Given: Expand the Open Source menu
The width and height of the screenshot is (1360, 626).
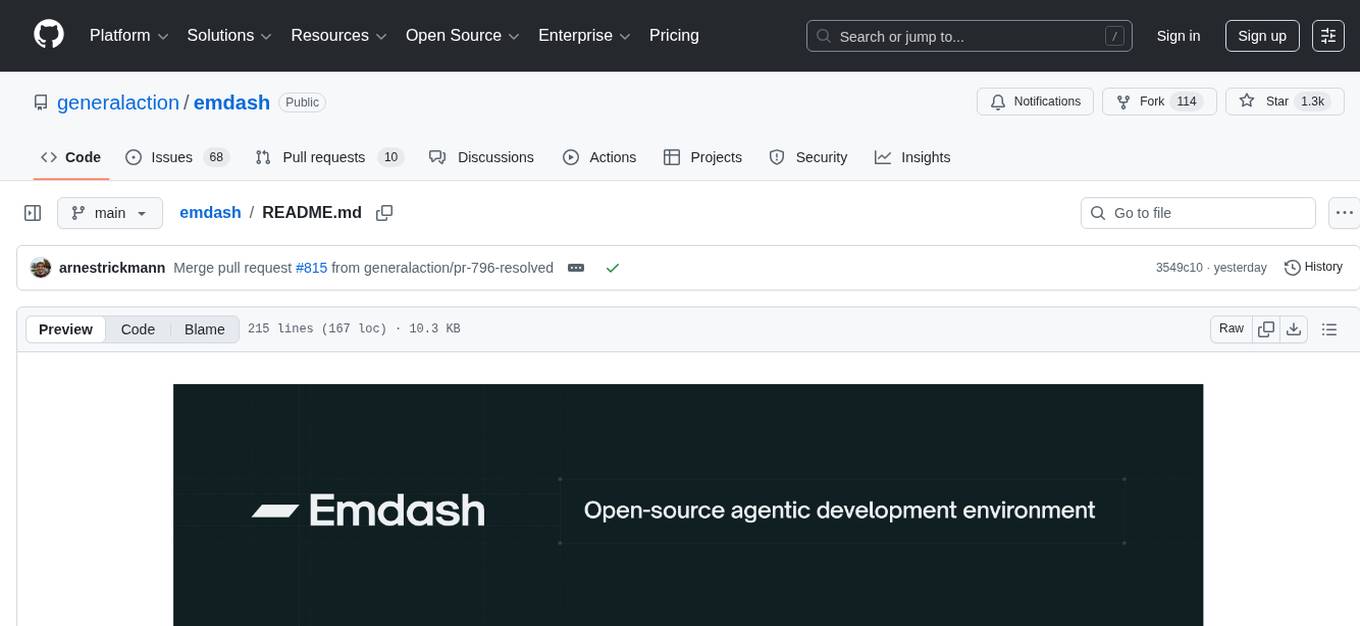Looking at the screenshot, I should (462, 35).
